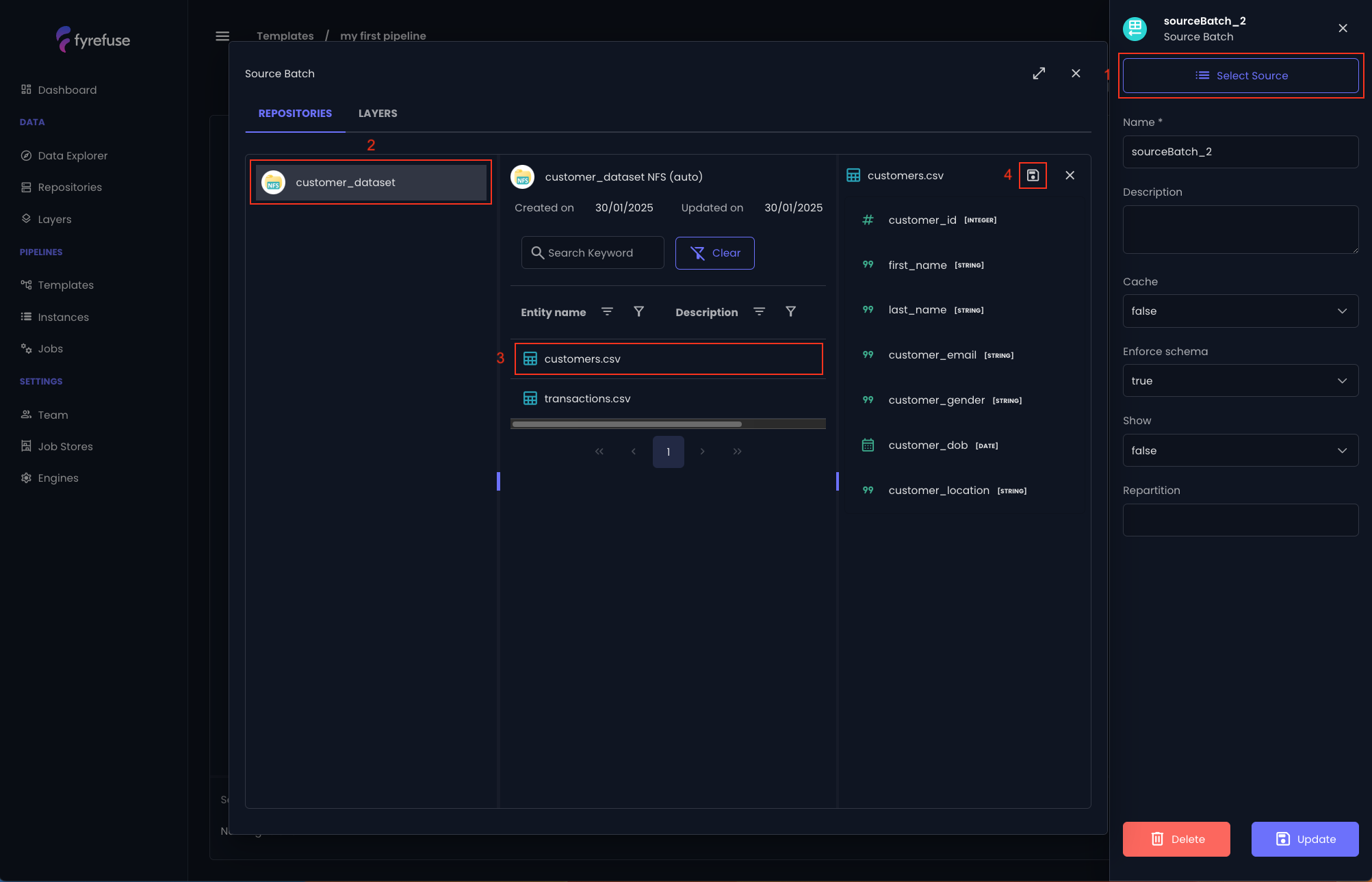Click the Update button
The width and height of the screenshot is (1372, 882).
click(1305, 839)
